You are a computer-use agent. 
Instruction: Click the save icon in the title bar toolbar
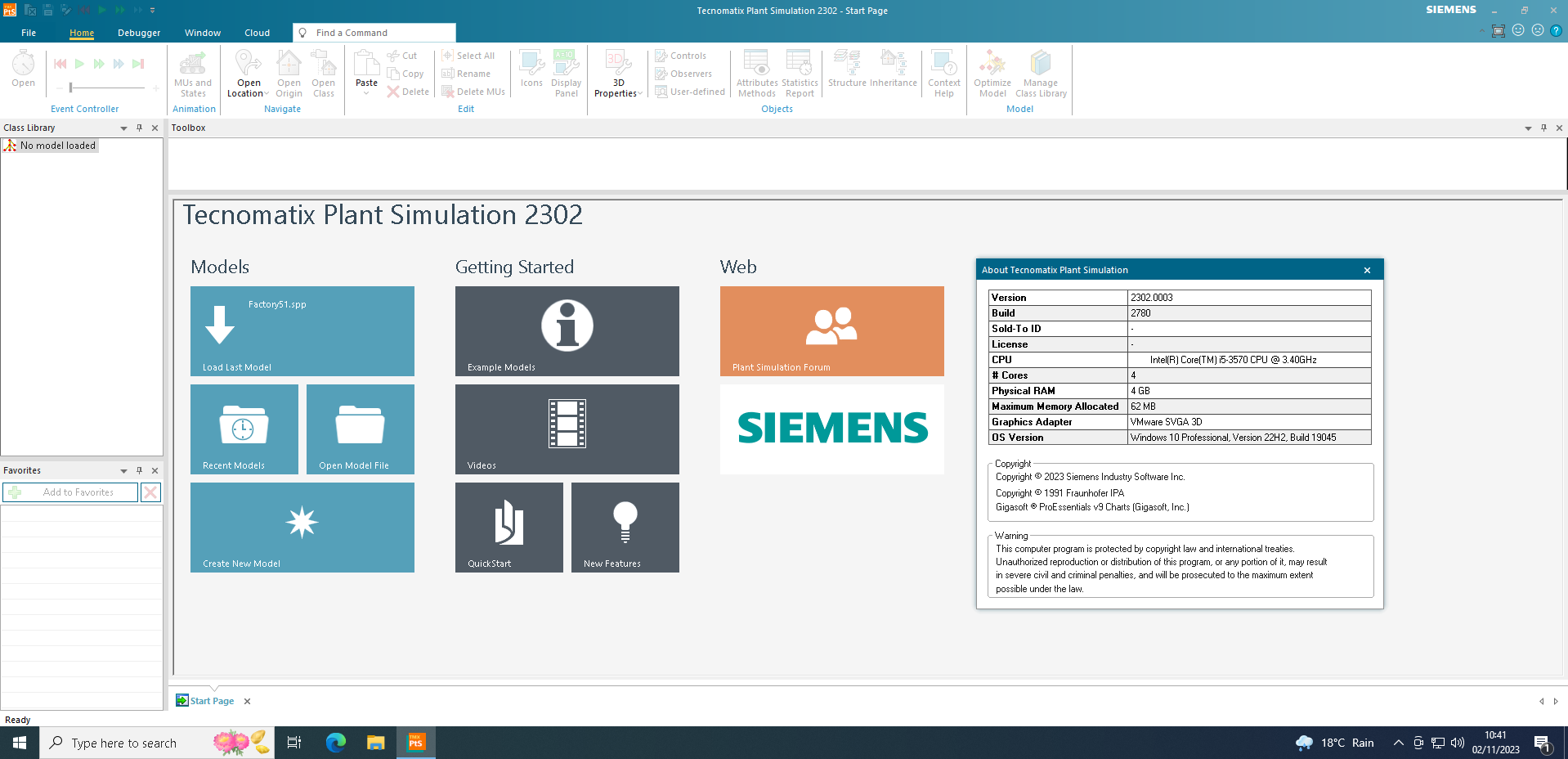pos(48,10)
